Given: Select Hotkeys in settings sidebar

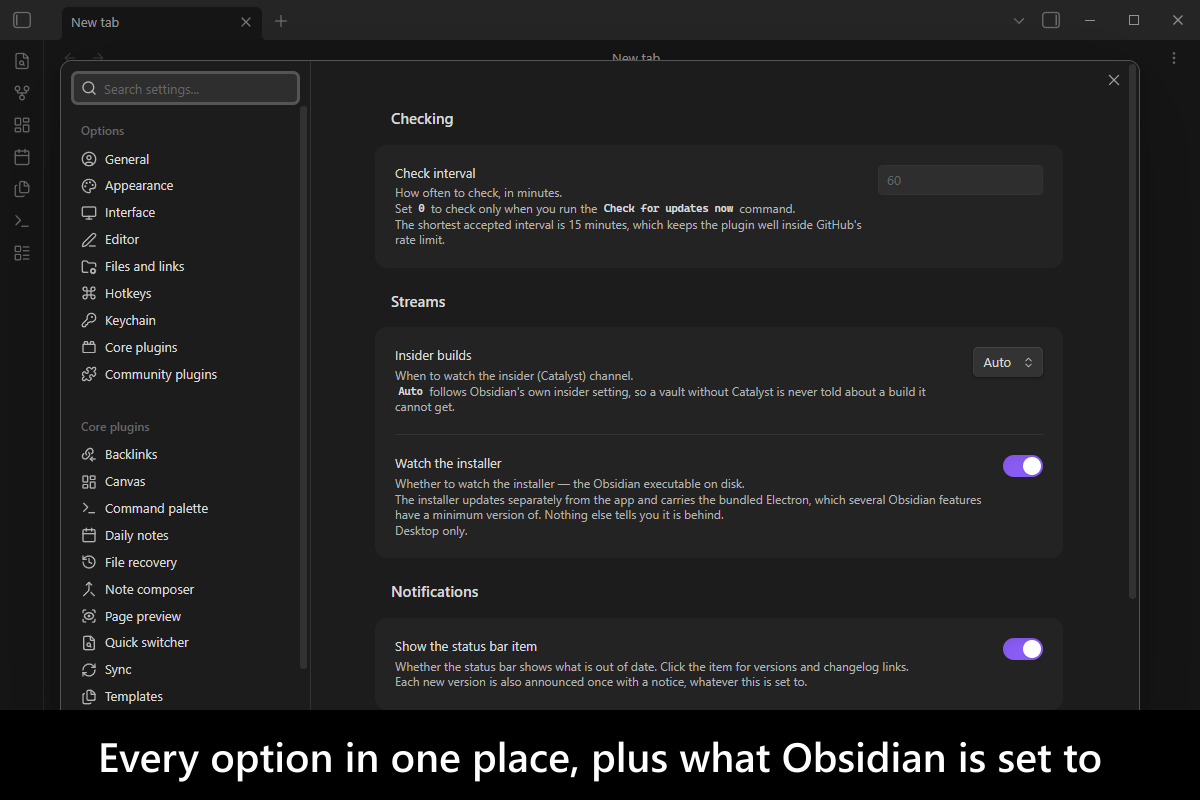Looking at the screenshot, I should (x=185, y=294).
